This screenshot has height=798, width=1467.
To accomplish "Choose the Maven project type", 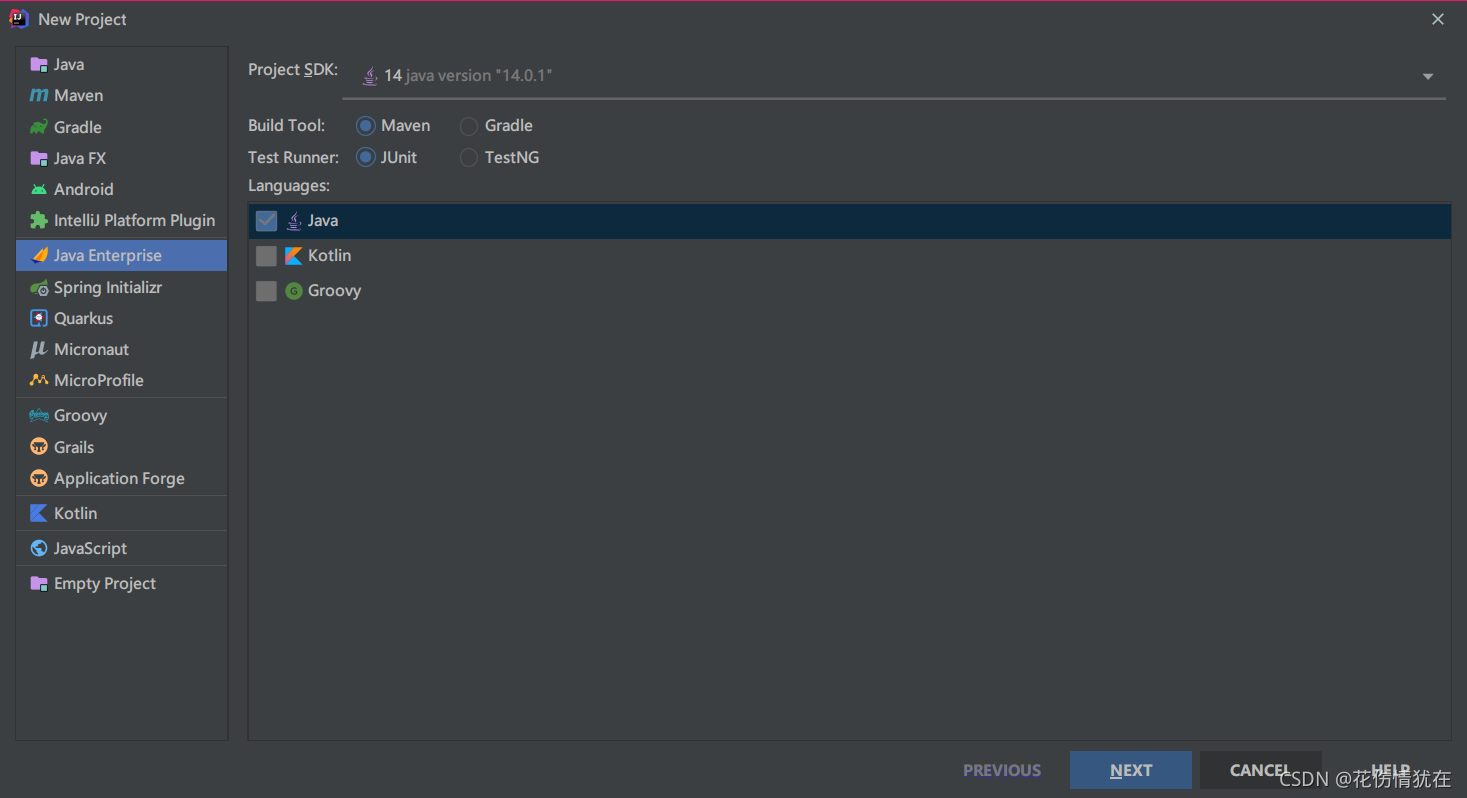I will (x=122, y=95).
